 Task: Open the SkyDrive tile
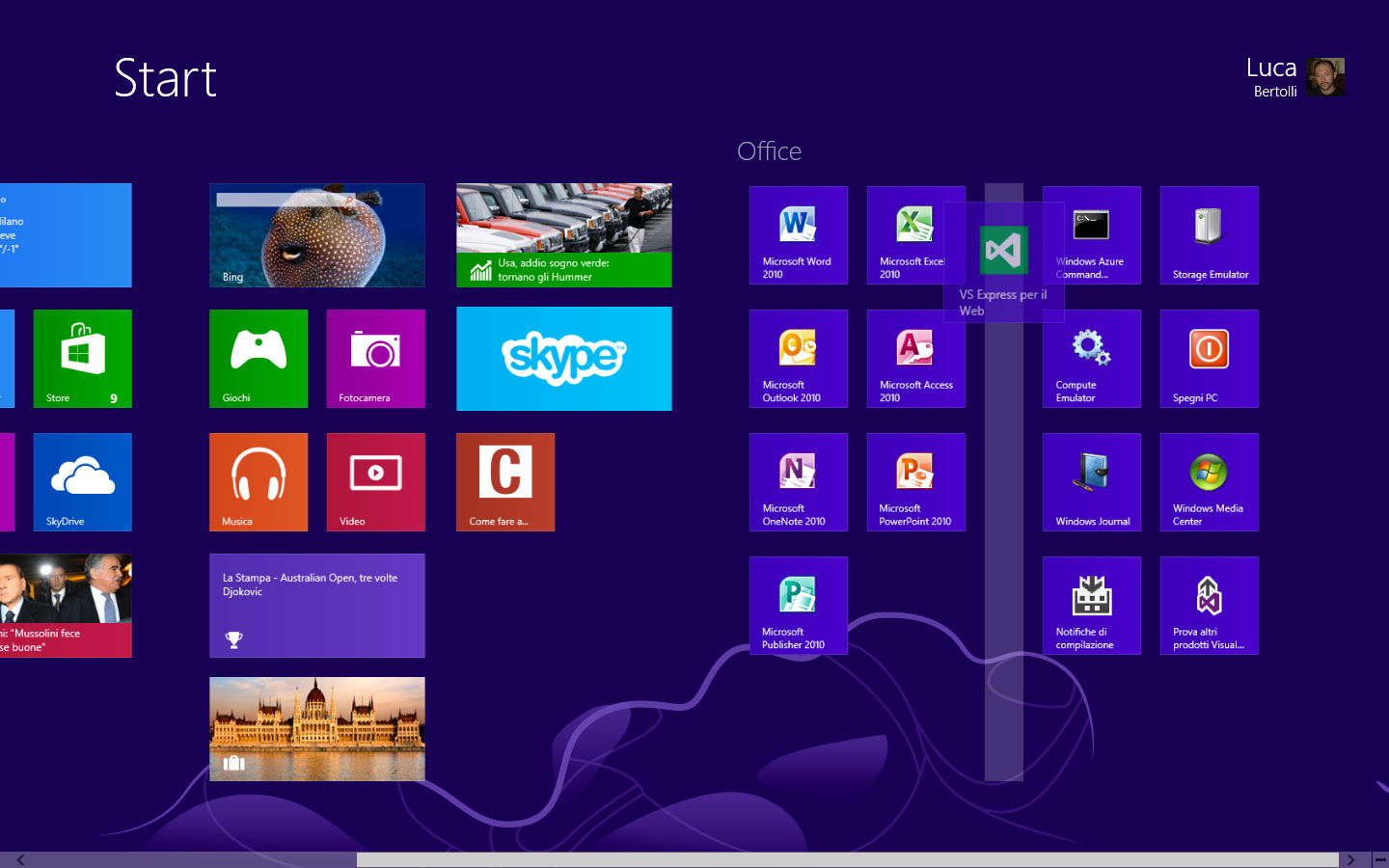tap(83, 482)
